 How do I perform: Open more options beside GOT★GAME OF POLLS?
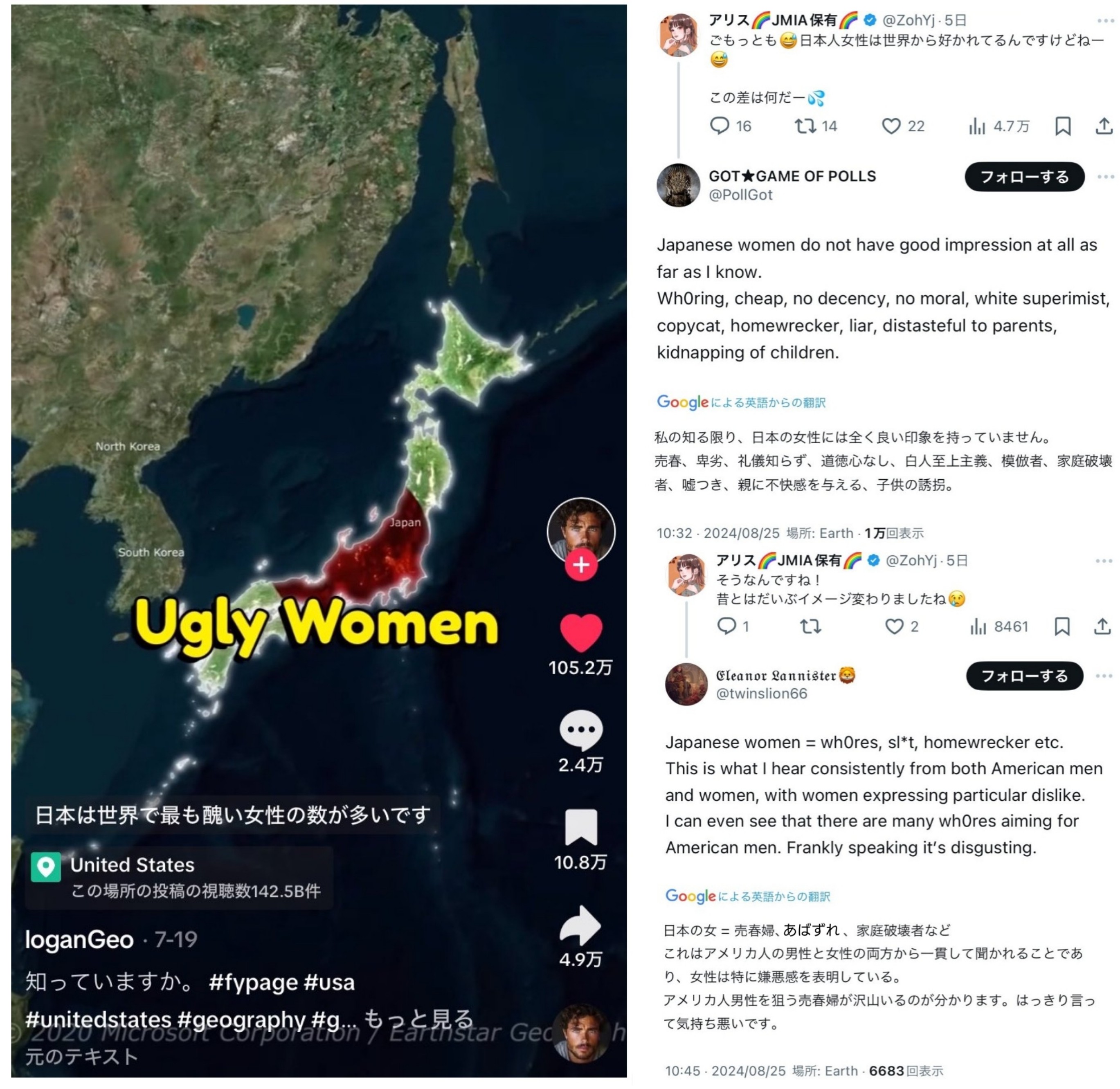(x=1105, y=177)
